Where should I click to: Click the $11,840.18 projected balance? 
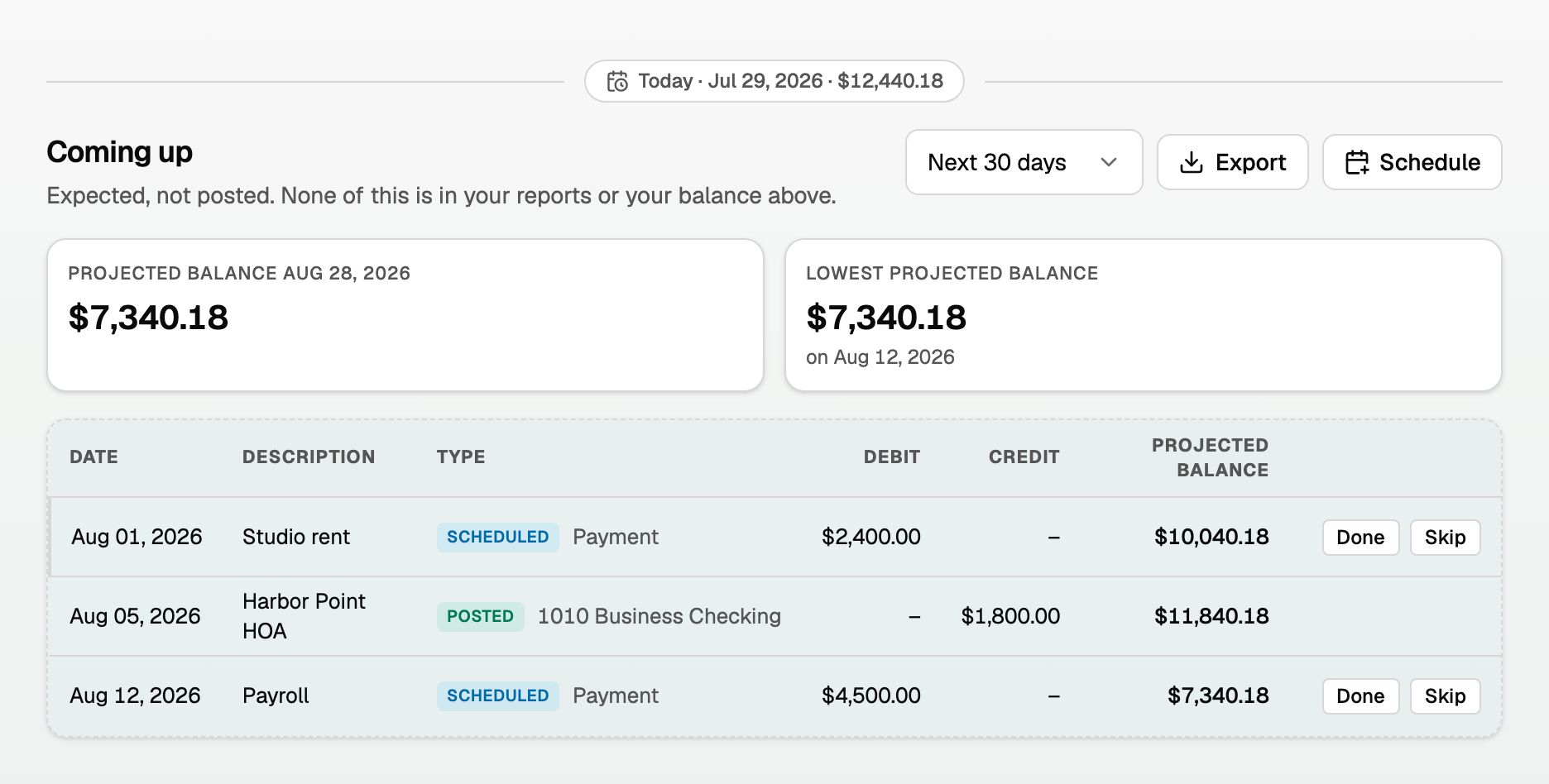pos(1211,616)
